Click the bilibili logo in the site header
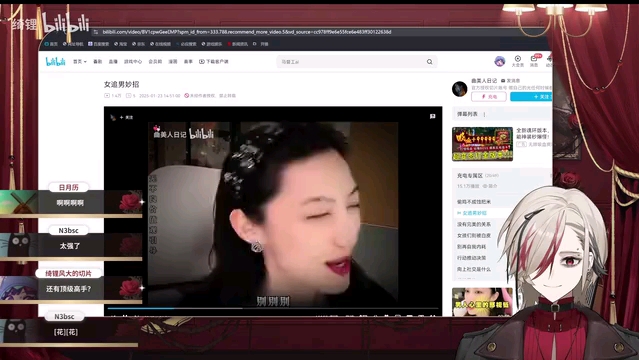Viewport: 639px width, 360px height. (x=55, y=62)
